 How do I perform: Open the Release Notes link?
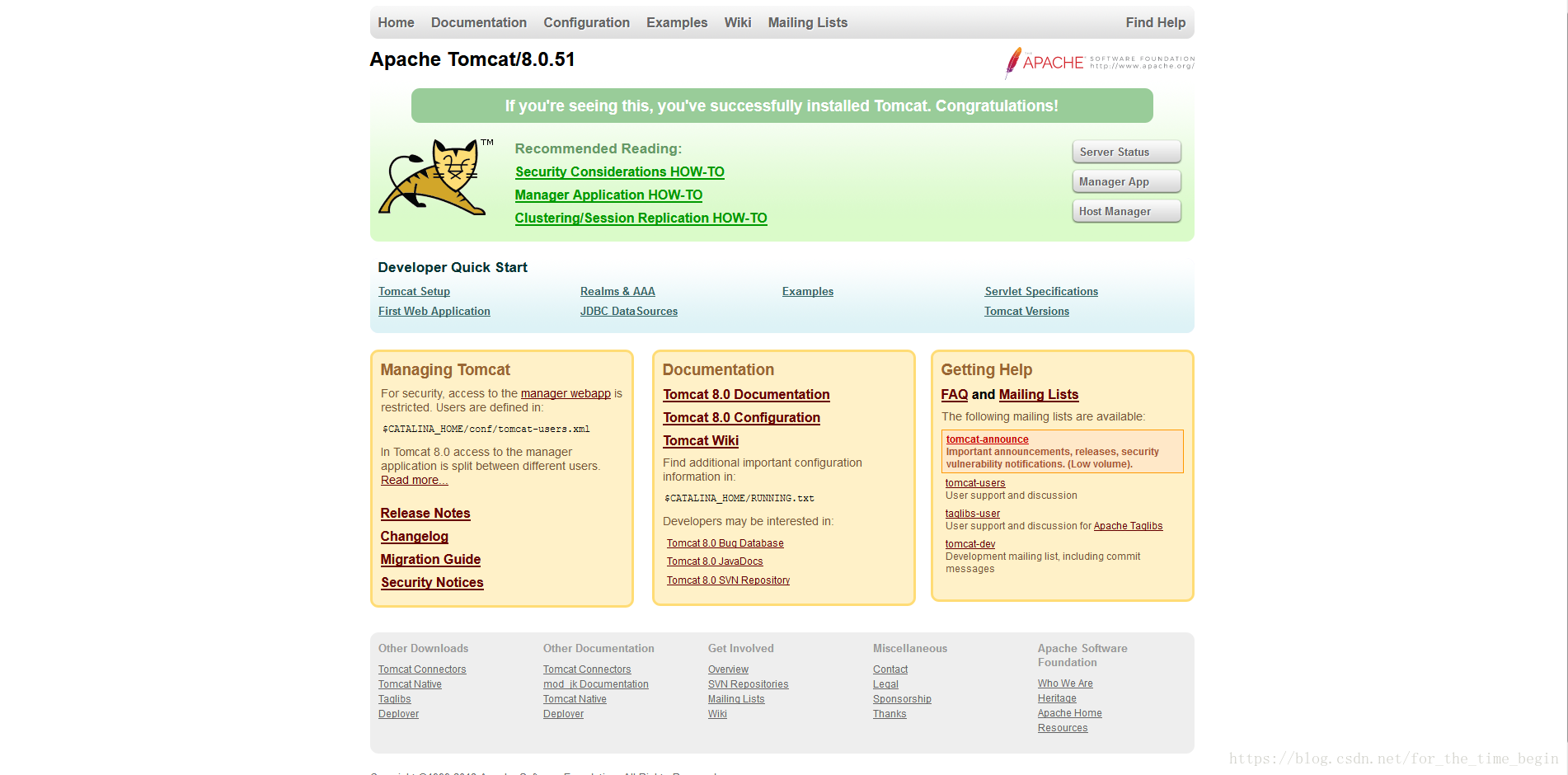pos(425,513)
